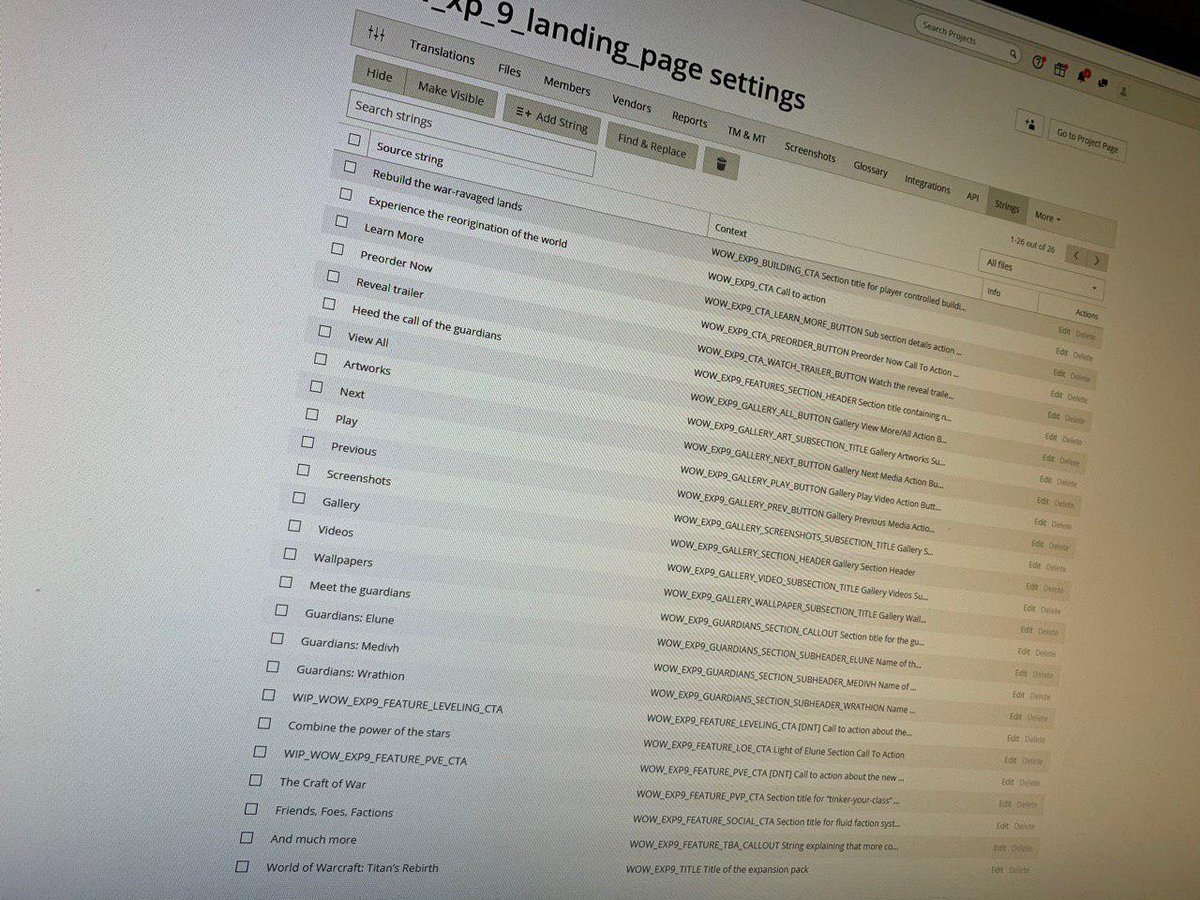Click Edit for the Learn More row
The width and height of the screenshot is (1200, 900).
[x=1057, y=373]
